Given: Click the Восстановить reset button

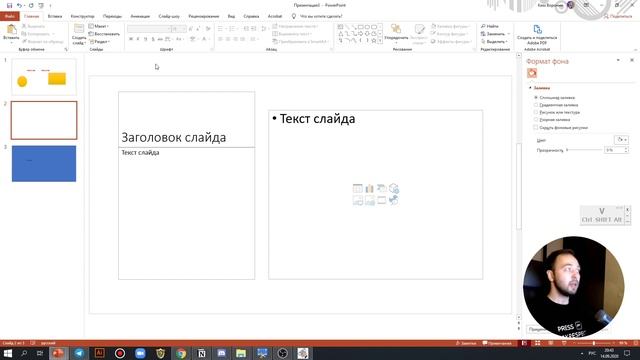Looking at the screenshot, I should pos(104,34).
